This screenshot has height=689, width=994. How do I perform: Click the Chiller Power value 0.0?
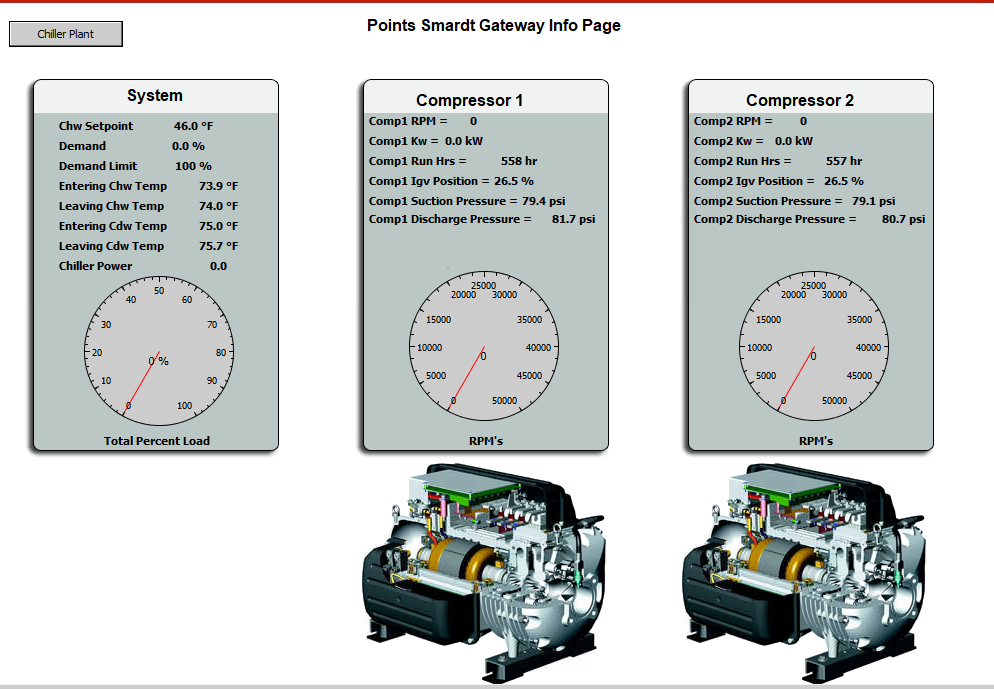(218, 266)
